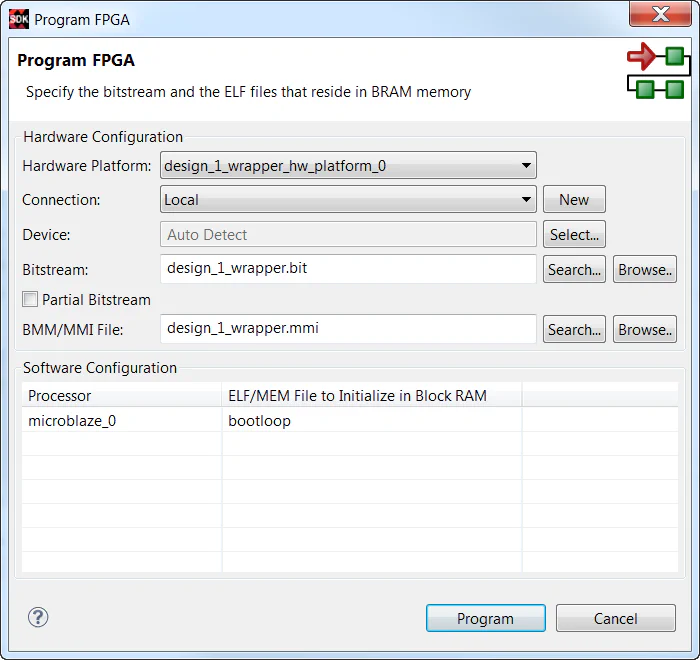Screen dimensions: 700x660
Task: Enable the Partial Bitstream checkbox
Action: coord(30,299)
